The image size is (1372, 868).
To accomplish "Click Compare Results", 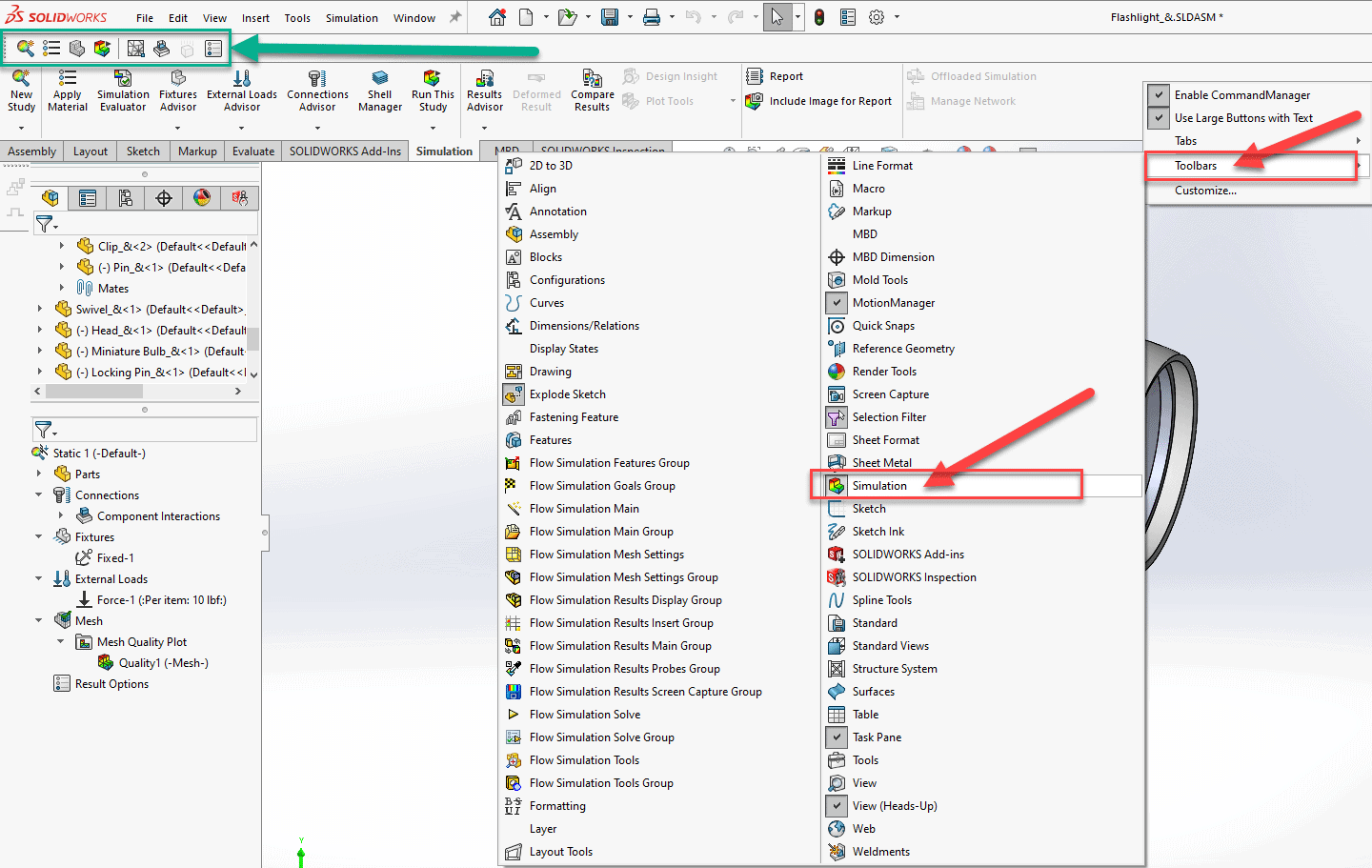I will [x=592, y=91].
